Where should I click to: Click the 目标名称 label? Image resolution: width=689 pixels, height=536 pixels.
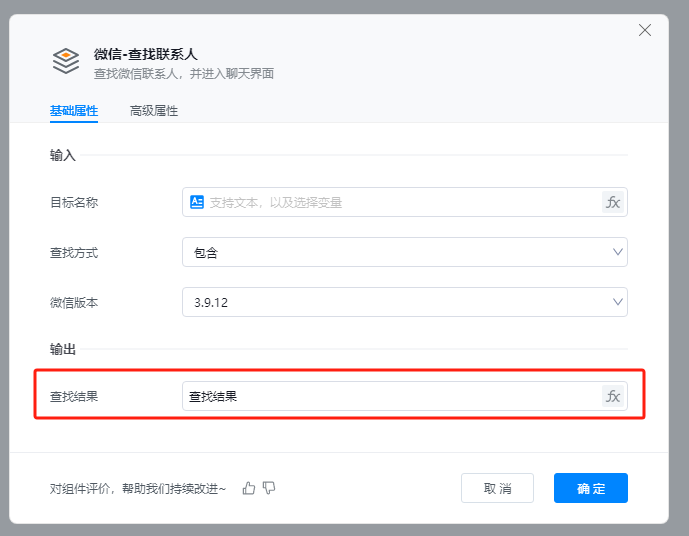(74, 203)
